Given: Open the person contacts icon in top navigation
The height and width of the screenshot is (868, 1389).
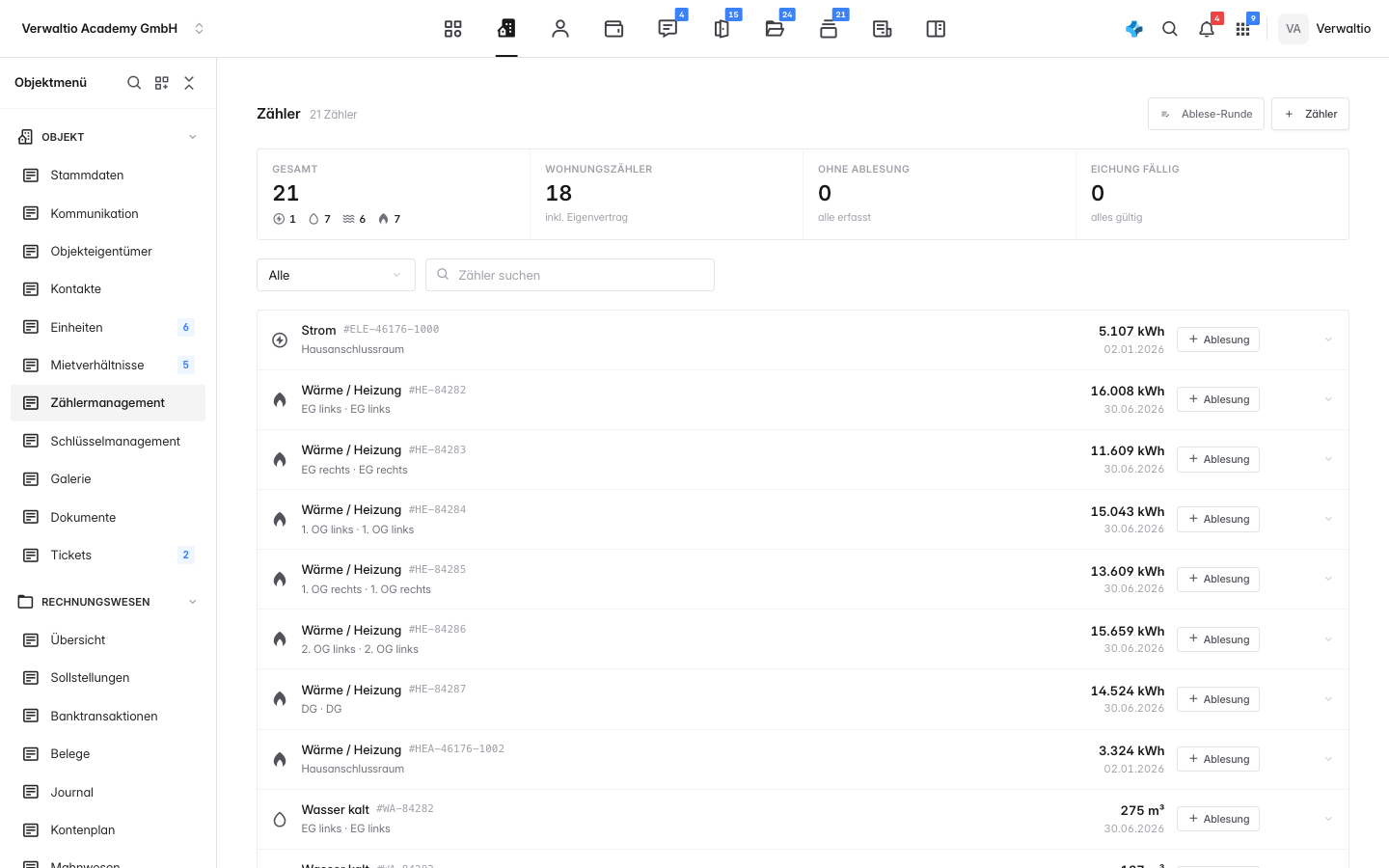Looking at the screenshot, I should 560,29.
